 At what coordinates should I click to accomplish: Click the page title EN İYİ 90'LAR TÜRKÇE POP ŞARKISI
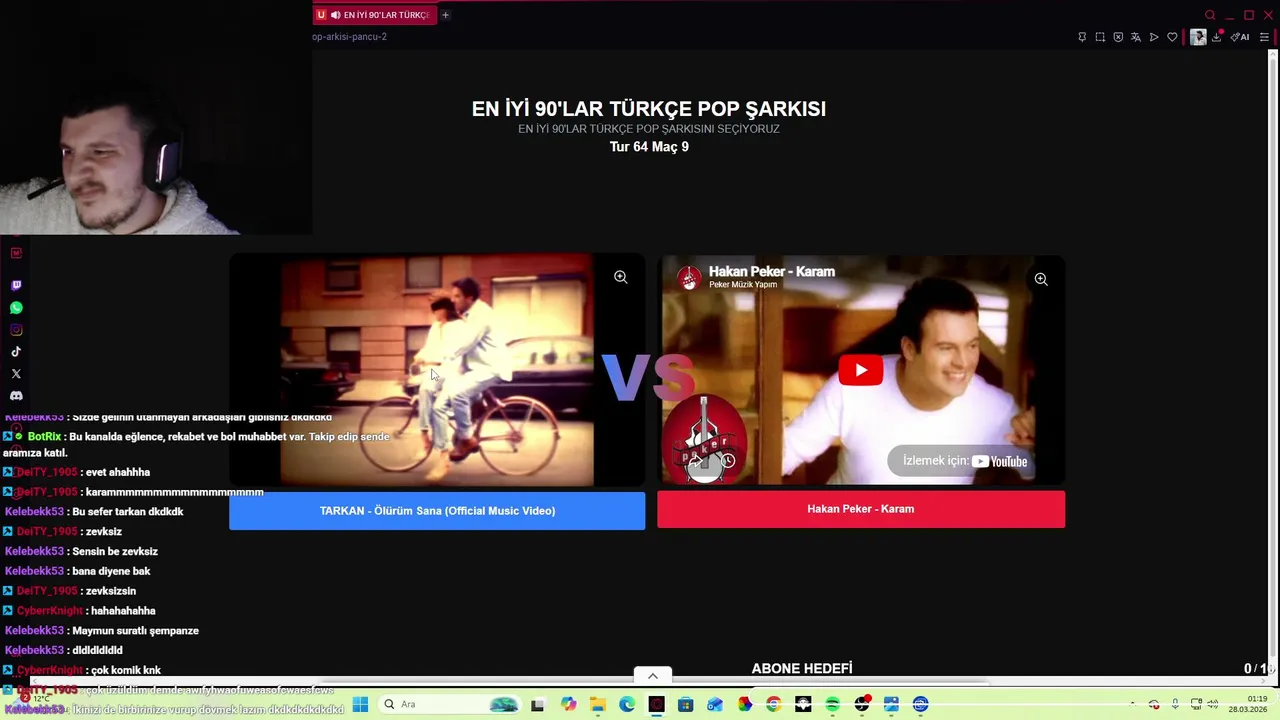coord(649,109)
